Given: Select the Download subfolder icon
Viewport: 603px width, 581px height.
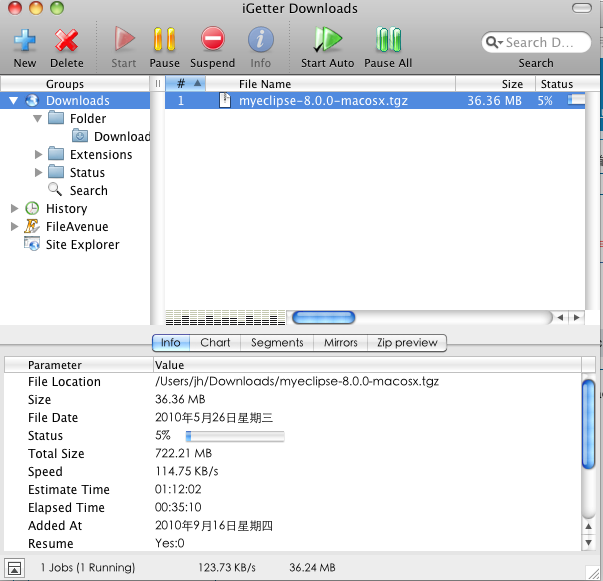Looking at the screenshot, I should 80,136.
